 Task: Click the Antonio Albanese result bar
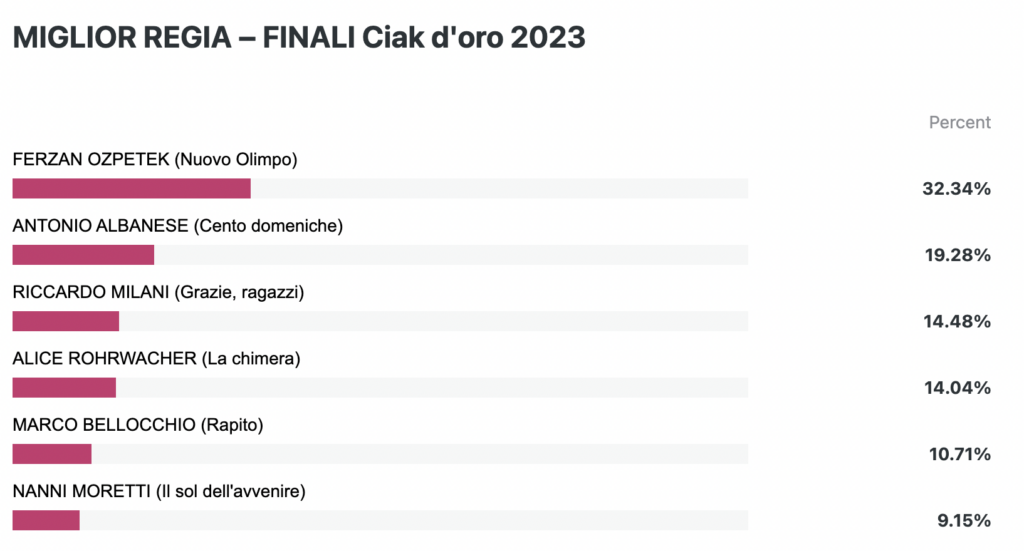point(380,255)
